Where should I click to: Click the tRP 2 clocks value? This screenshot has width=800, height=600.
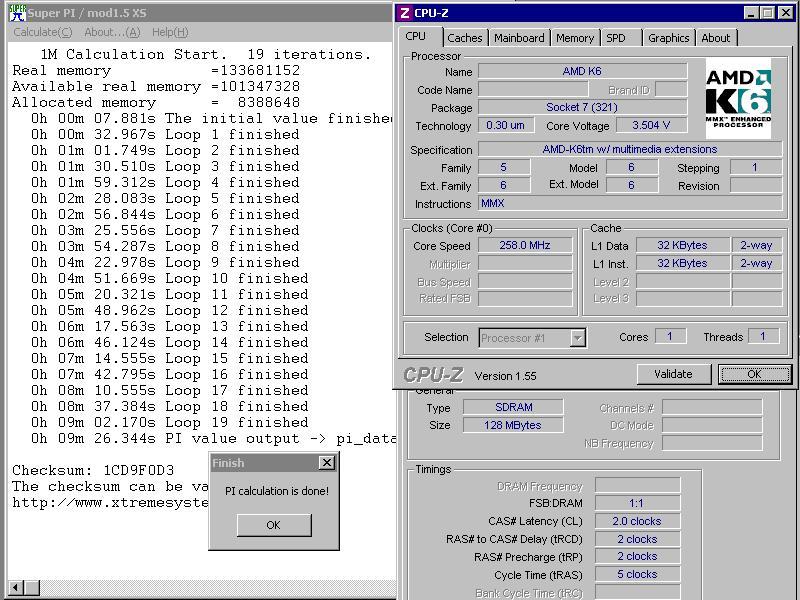pos(637,556)
